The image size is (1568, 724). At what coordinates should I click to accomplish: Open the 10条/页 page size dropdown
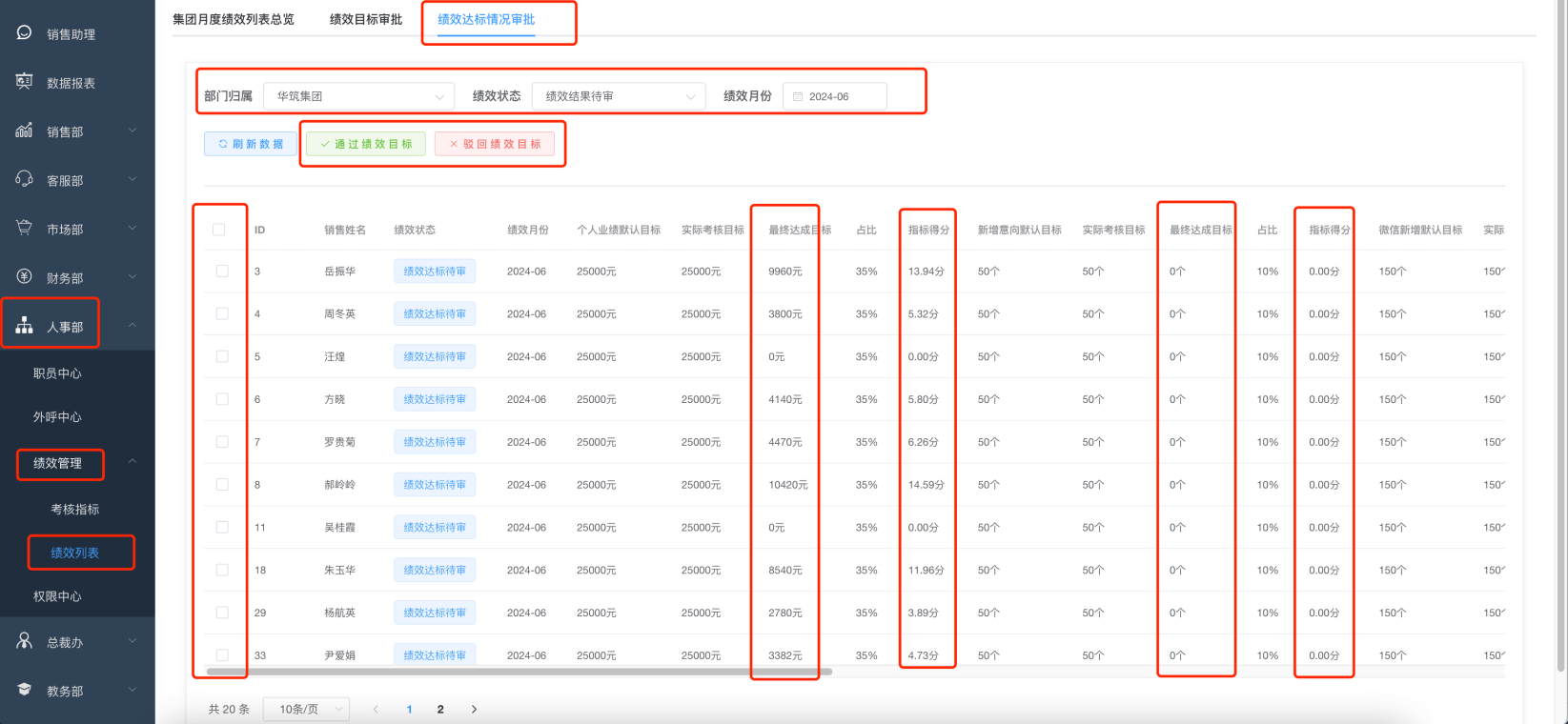[x=306, y=709]
